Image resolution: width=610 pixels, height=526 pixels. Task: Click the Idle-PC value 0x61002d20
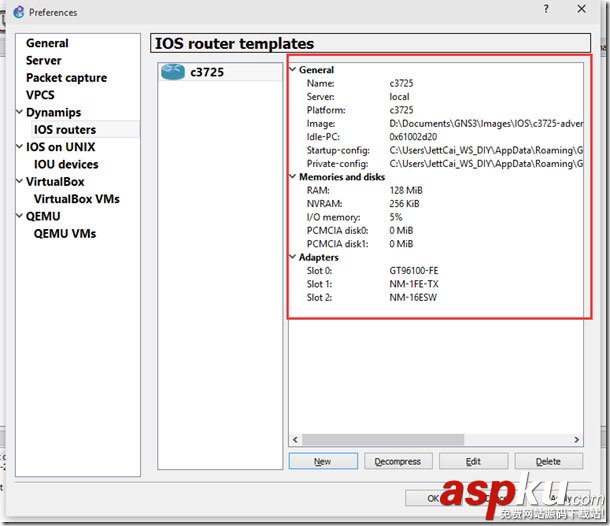click(413, 137)
